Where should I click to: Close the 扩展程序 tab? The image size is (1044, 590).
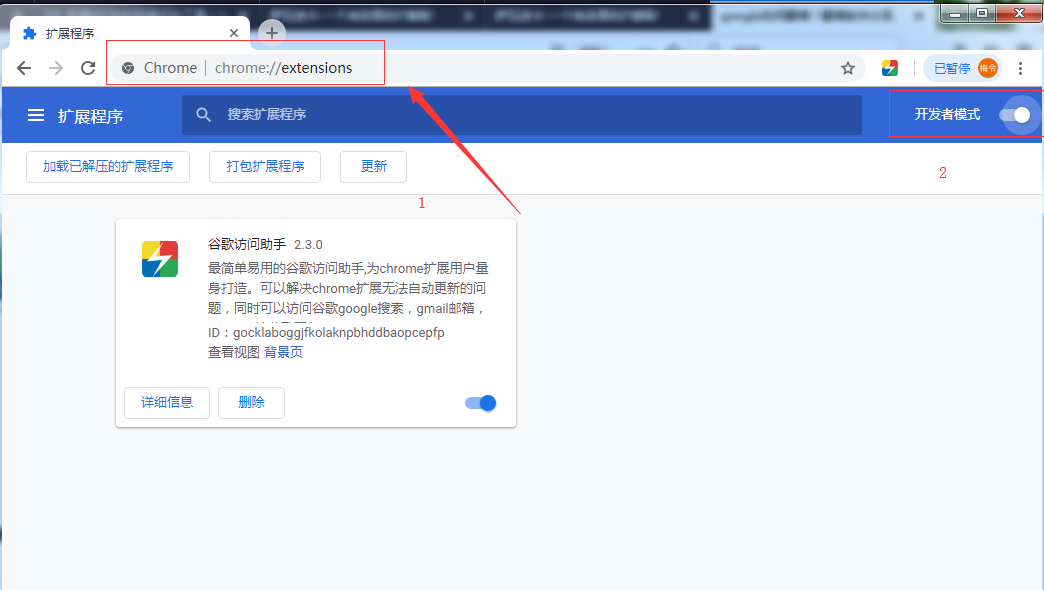[x=234, y=33]
